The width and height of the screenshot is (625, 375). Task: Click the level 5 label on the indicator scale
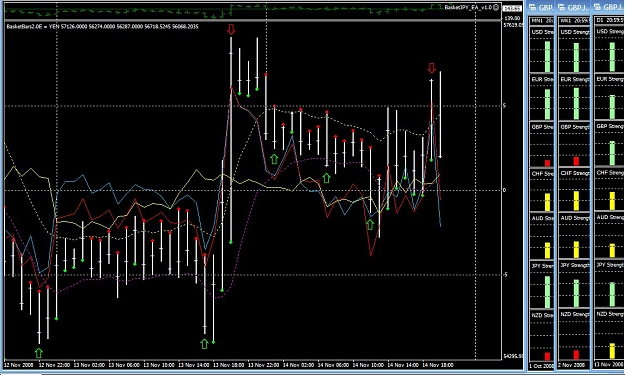505,106
